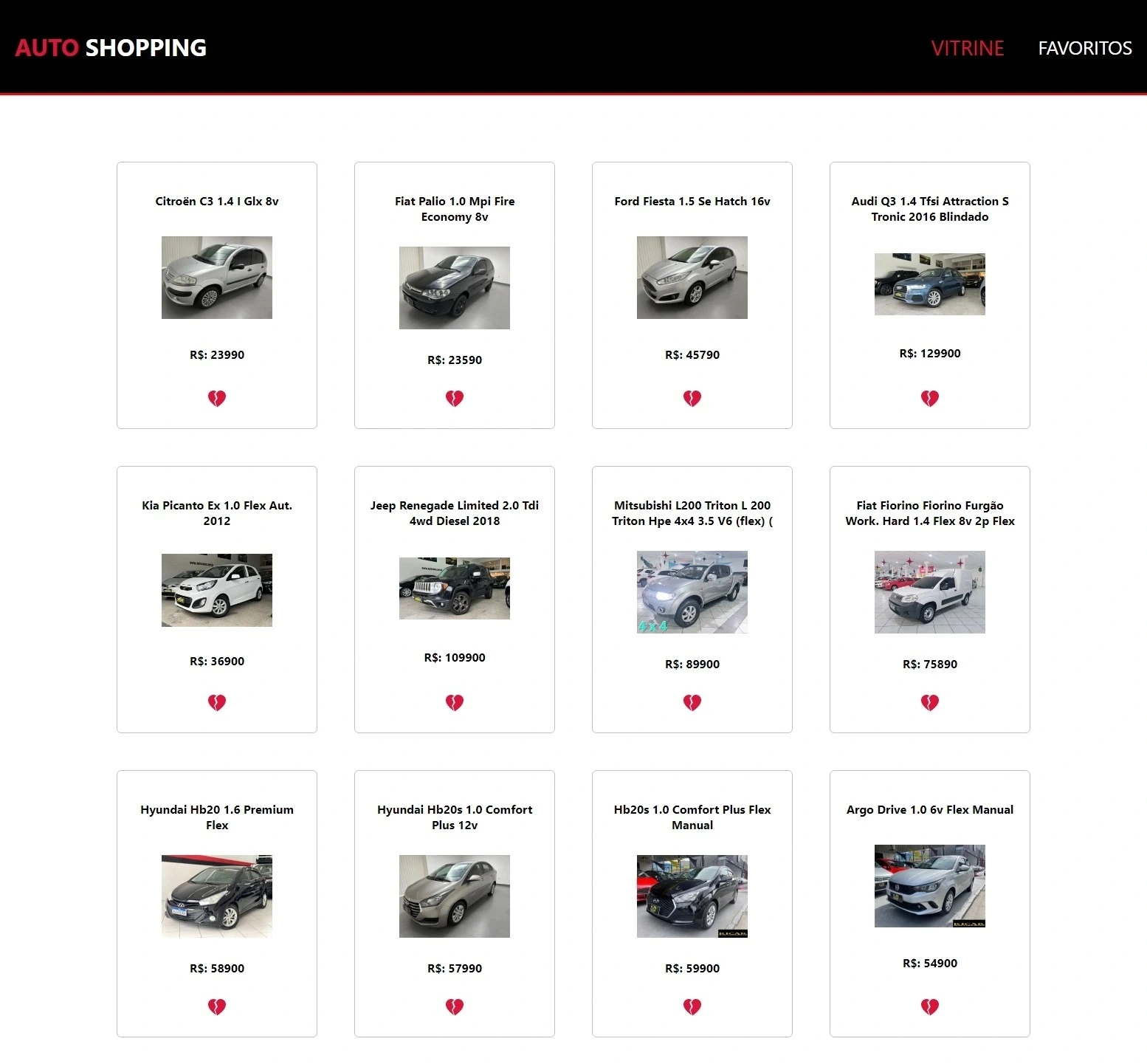Image resolution: width=1147 pixels, height=1064 pixels.
Task: Click the price 'R$: 129900'
Action: click(x=930, y=354)
